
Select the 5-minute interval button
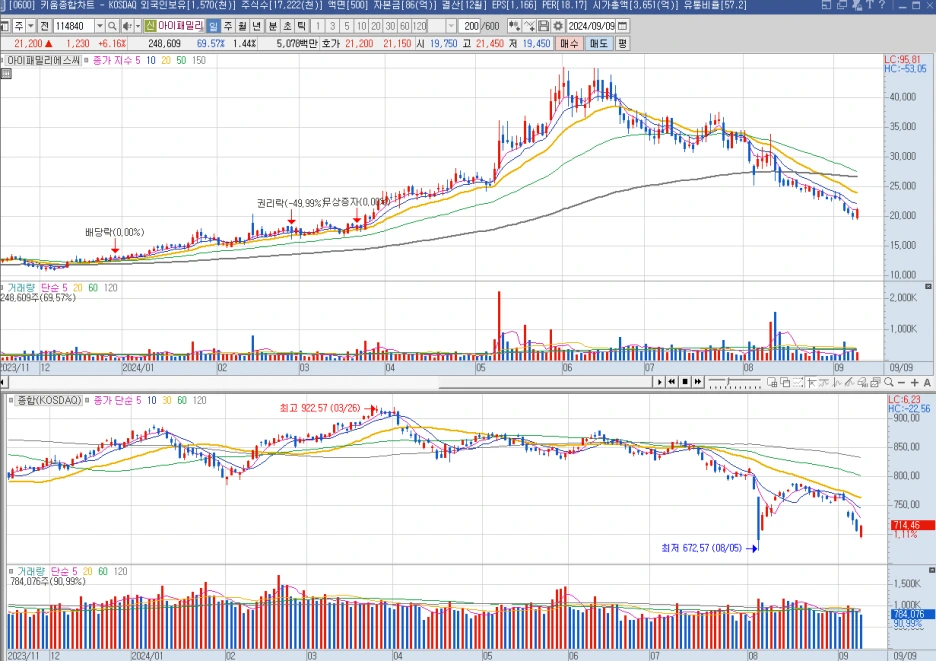(x=347, y=26)
